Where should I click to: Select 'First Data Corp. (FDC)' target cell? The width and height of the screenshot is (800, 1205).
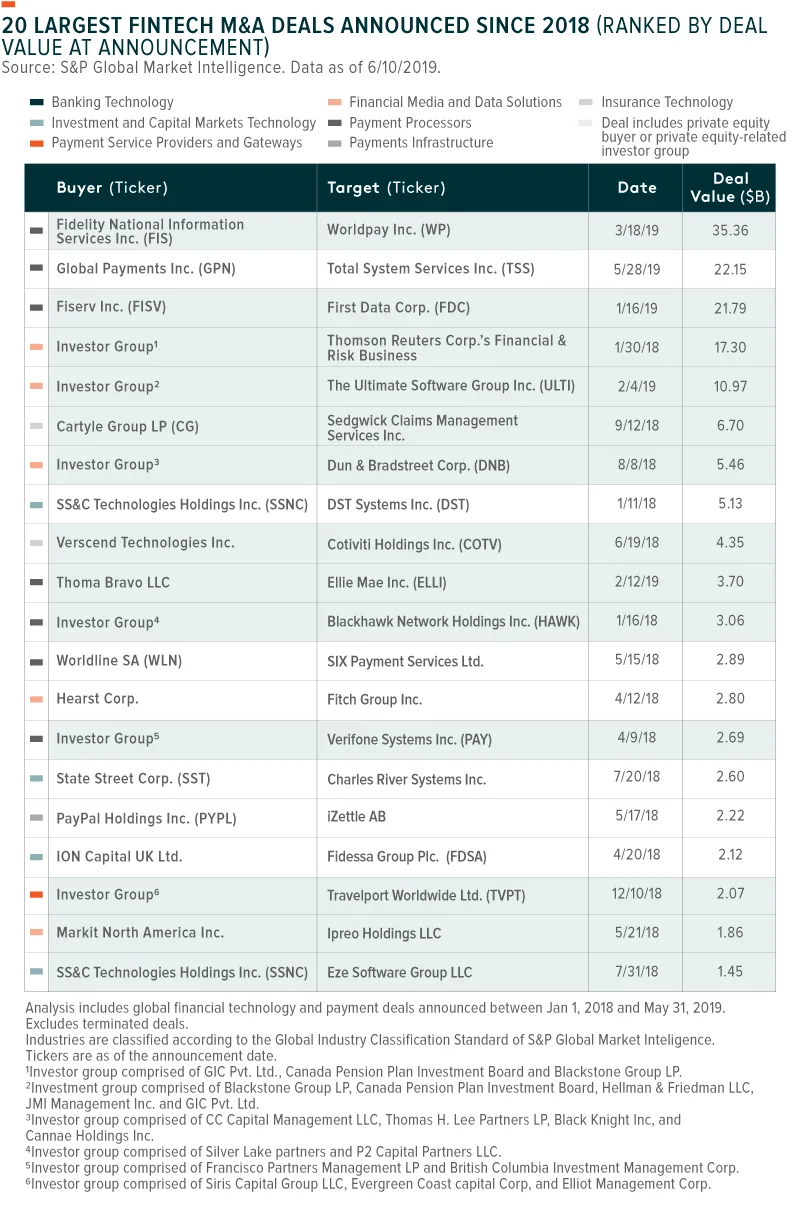point(398,308)
